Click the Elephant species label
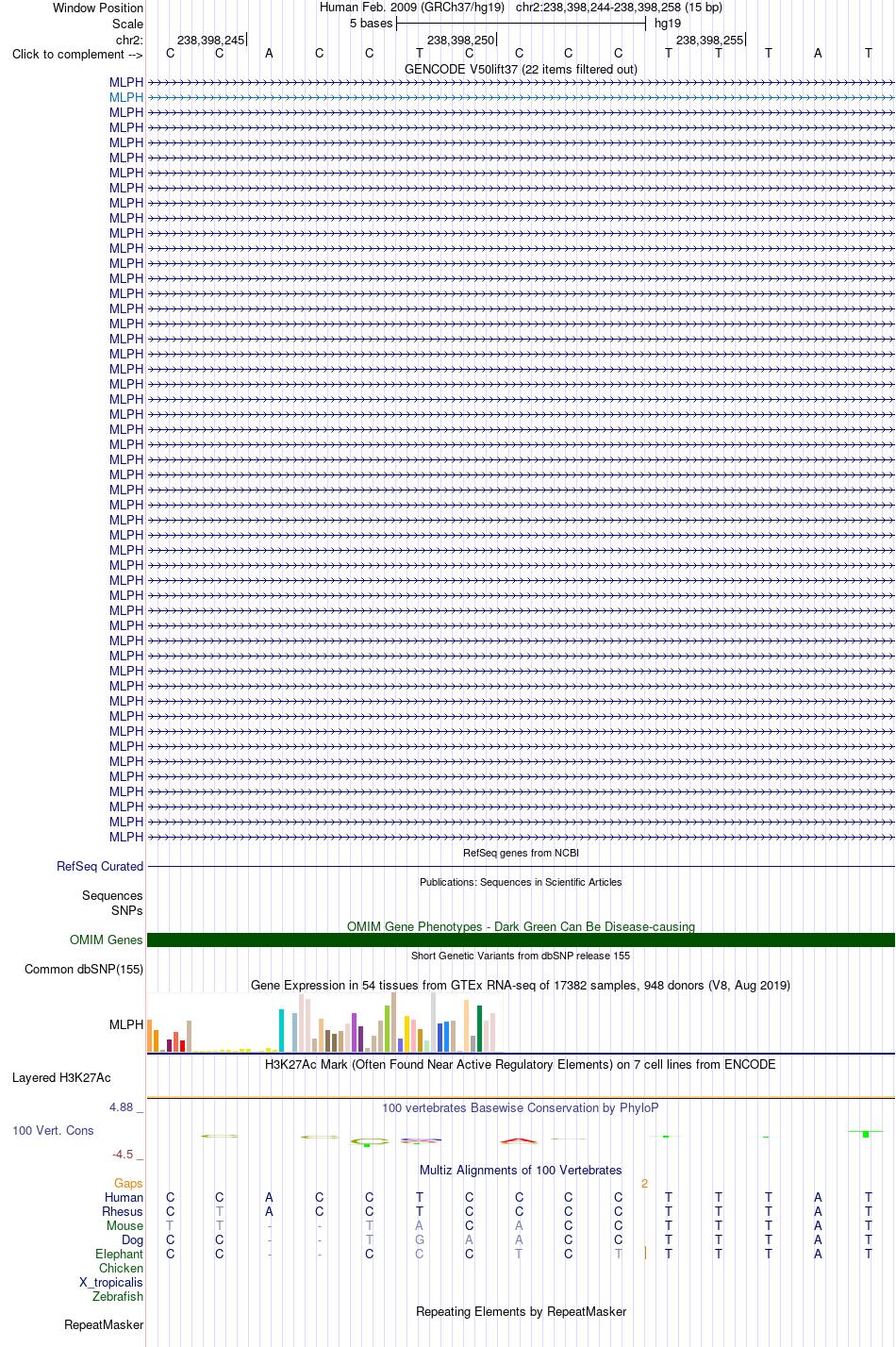 pyautogui.click(x=119, y=1254)
